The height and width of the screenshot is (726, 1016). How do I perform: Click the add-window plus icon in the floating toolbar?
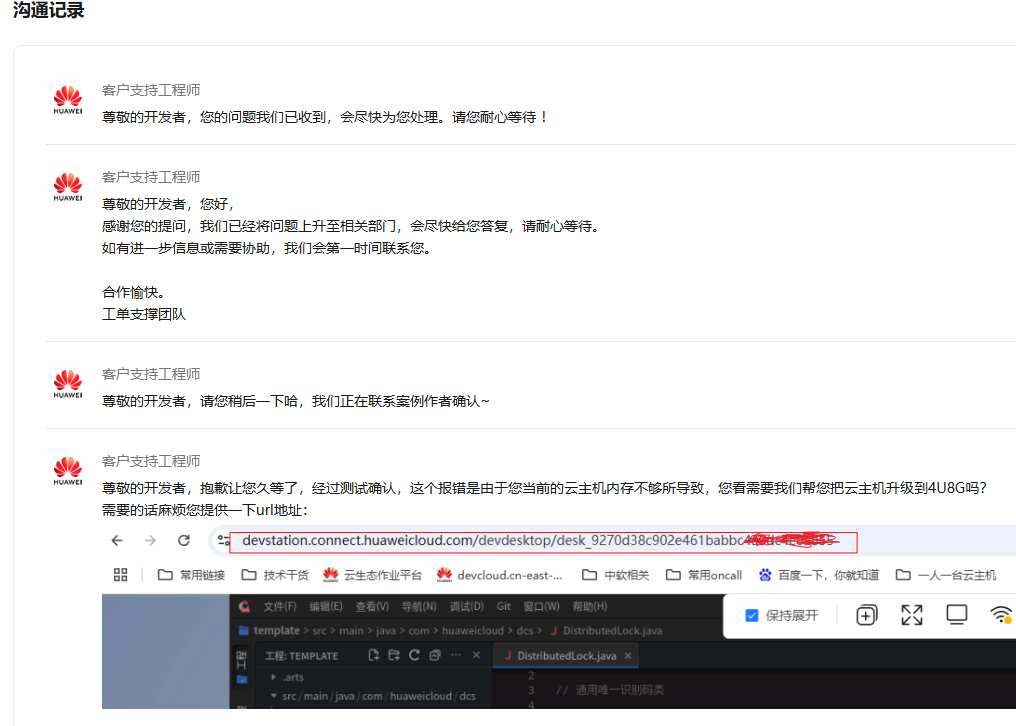(866, 615)
